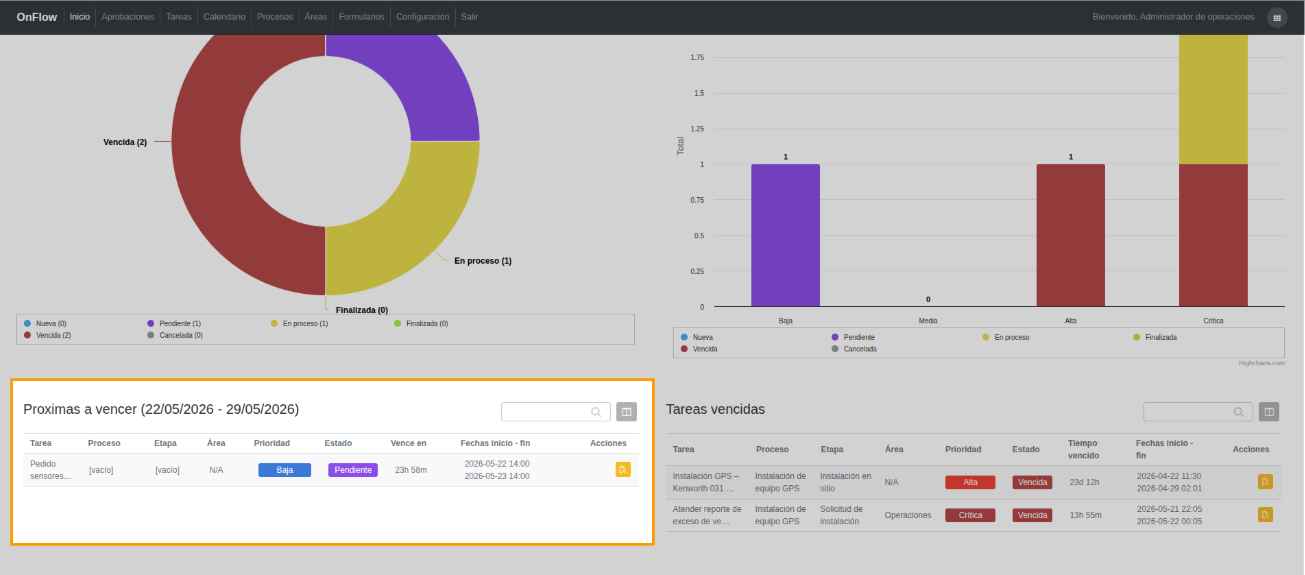1305x575 pixels.
Task: Toggle Finalizada series in bar chart legend
Action: 1155,337
